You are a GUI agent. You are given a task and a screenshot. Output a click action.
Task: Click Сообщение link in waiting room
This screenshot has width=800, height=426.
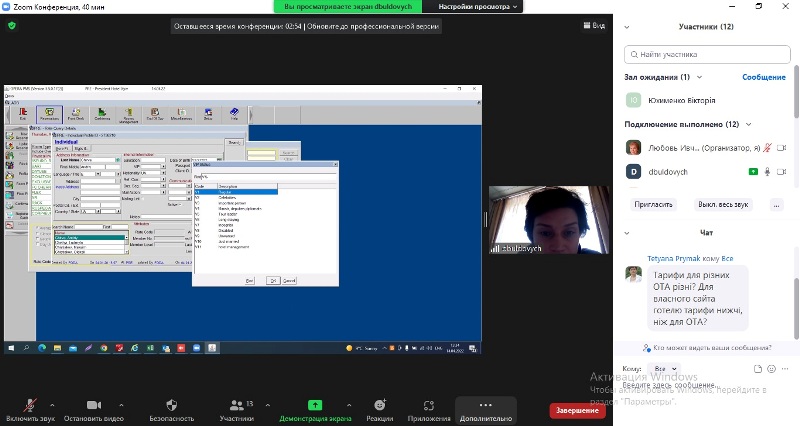(764, 77)
